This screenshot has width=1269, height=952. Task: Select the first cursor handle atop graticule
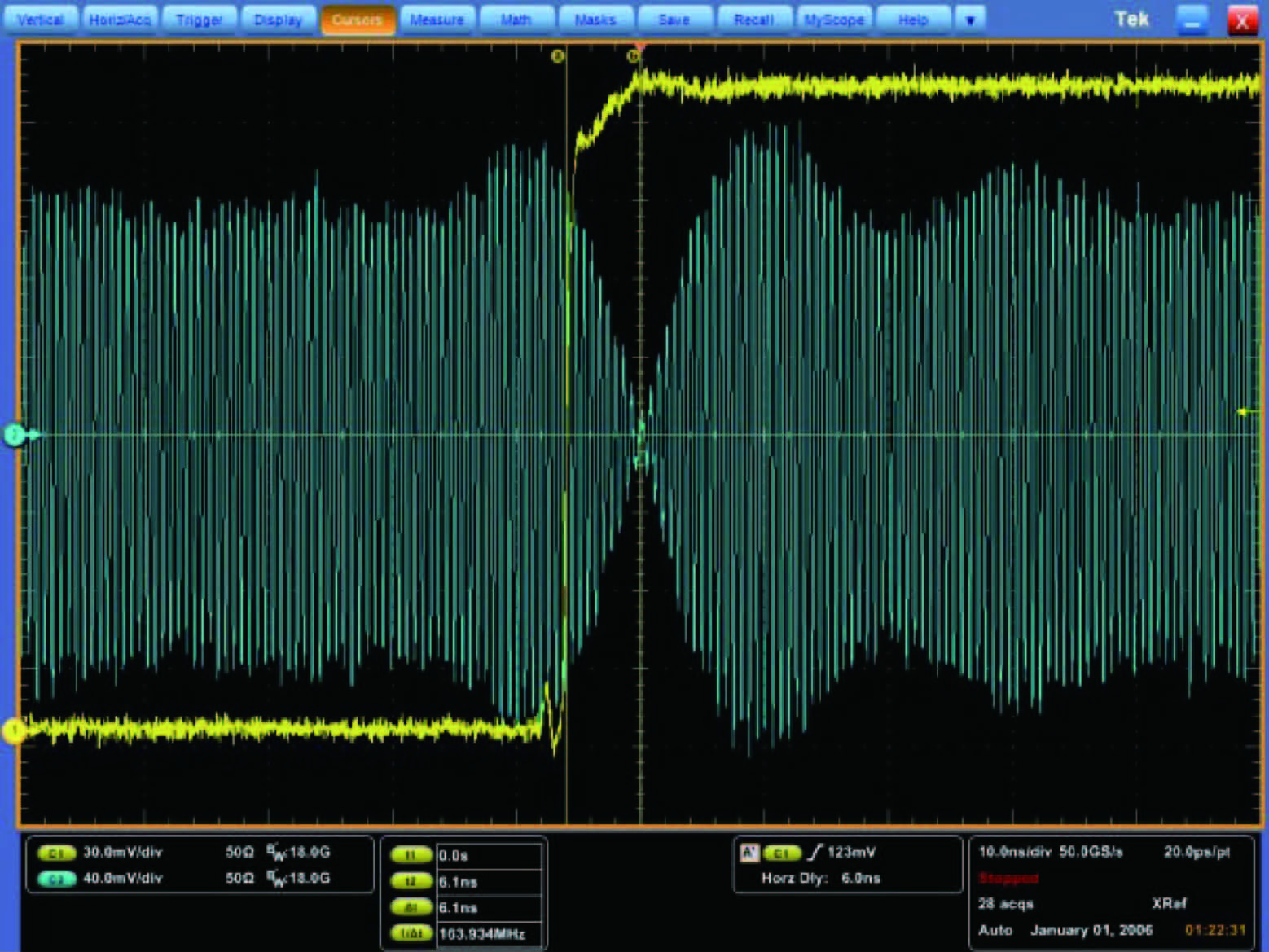[x=558, y=56]
